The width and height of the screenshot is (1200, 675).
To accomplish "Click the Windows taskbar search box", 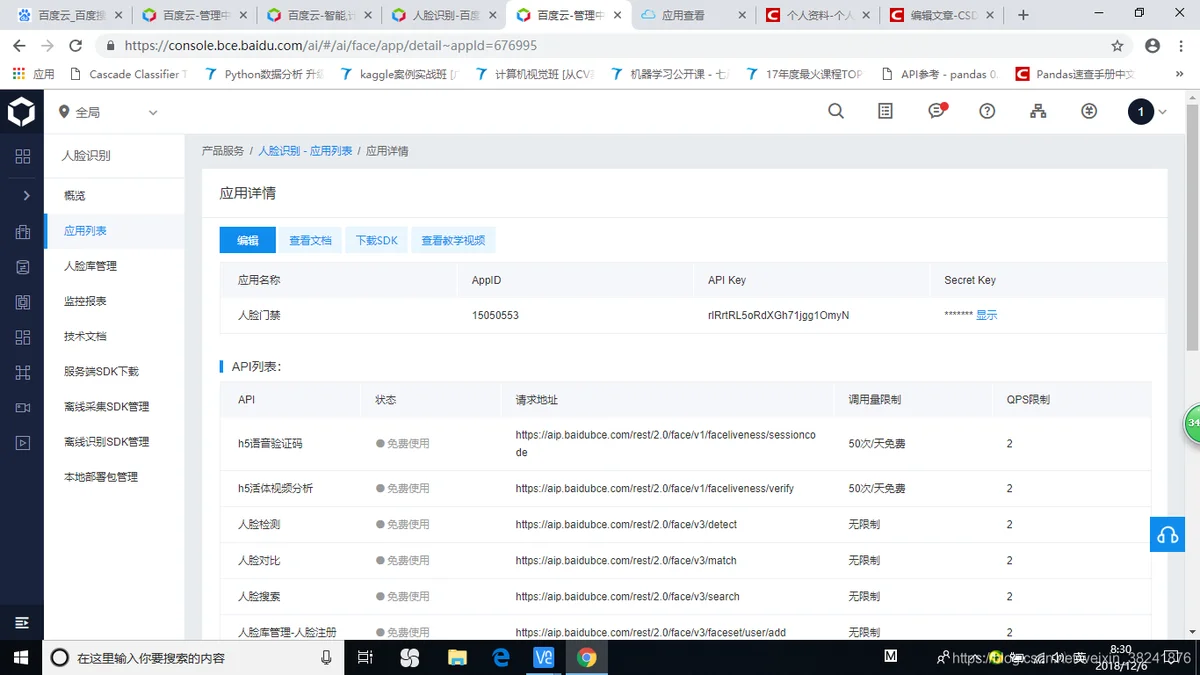I will [x=191, y=657].
